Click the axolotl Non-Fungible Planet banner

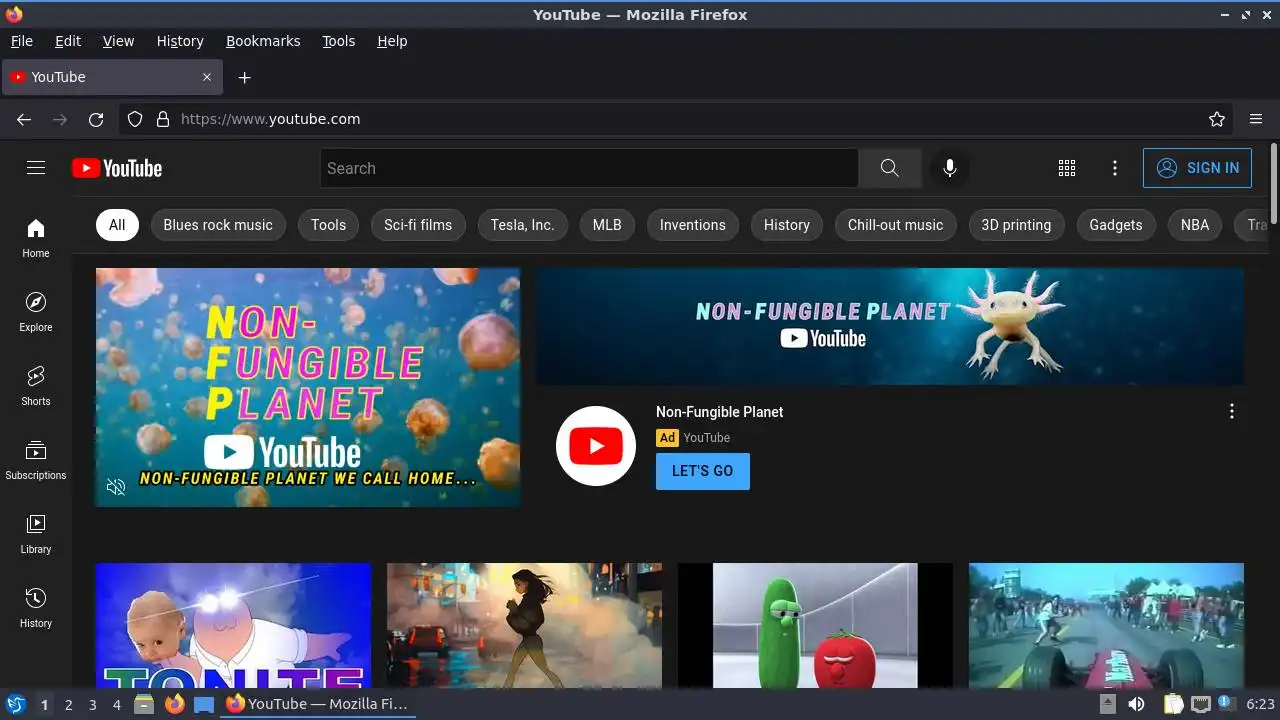[890, 326]
